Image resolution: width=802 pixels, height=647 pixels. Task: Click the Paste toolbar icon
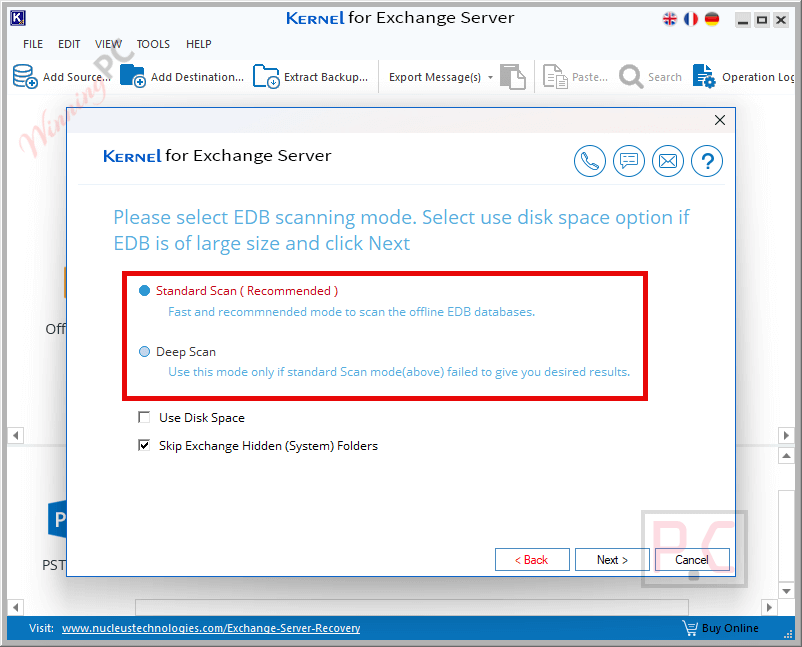555,77
